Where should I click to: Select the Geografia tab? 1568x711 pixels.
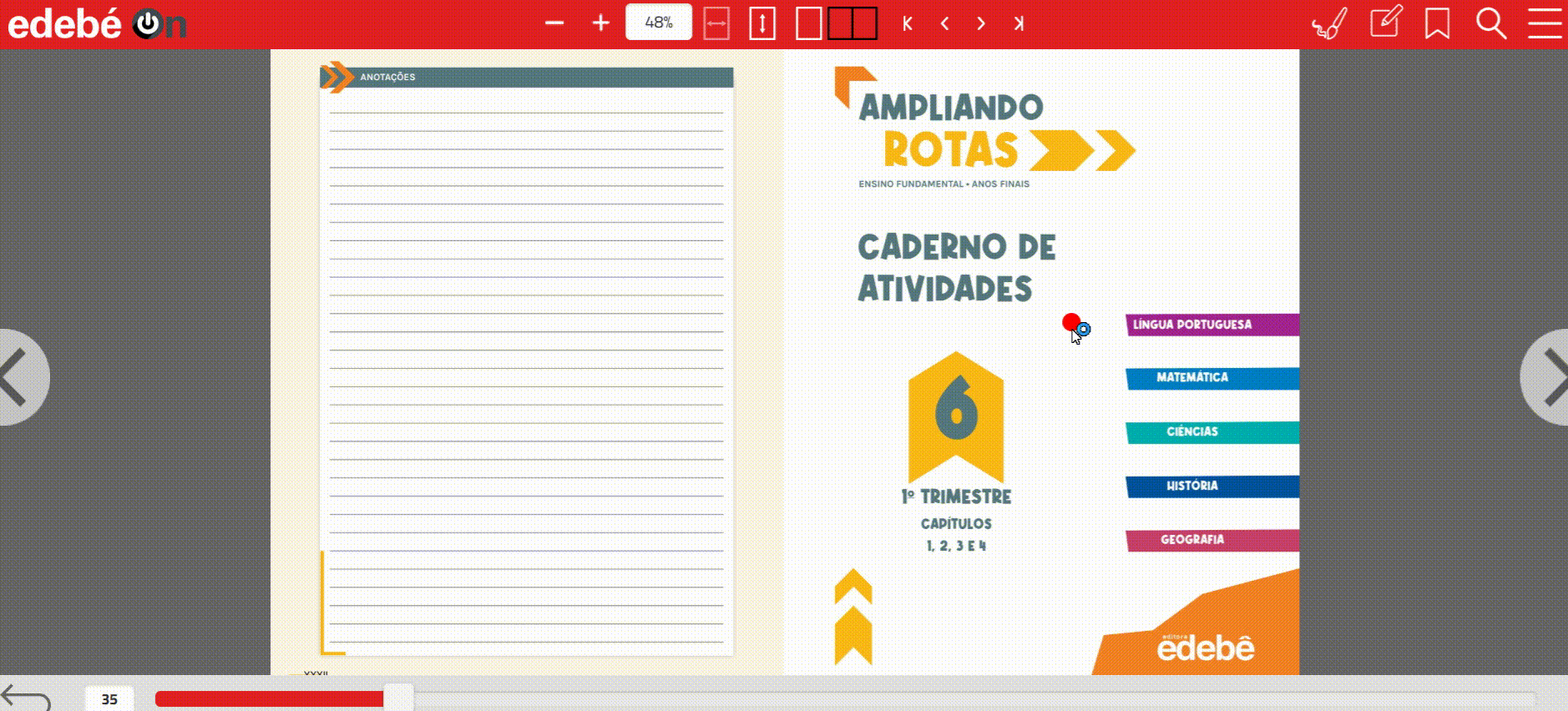[1212, 540]
